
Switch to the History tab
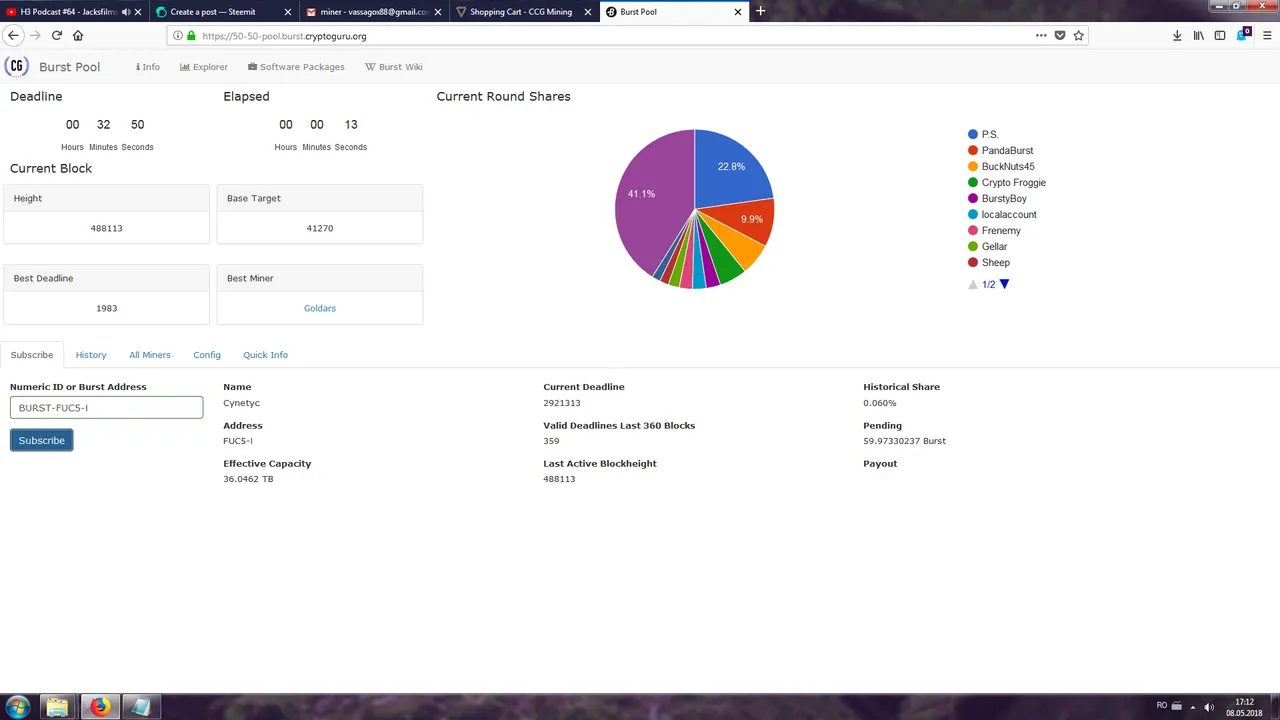point(91,355)
